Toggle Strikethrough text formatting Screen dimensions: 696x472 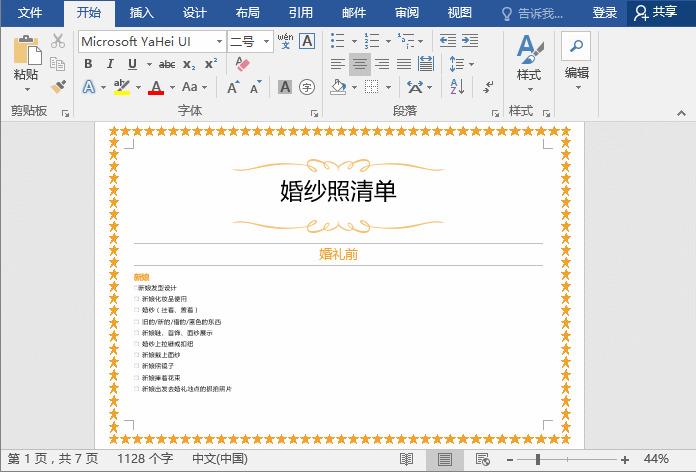click(167, 64)
